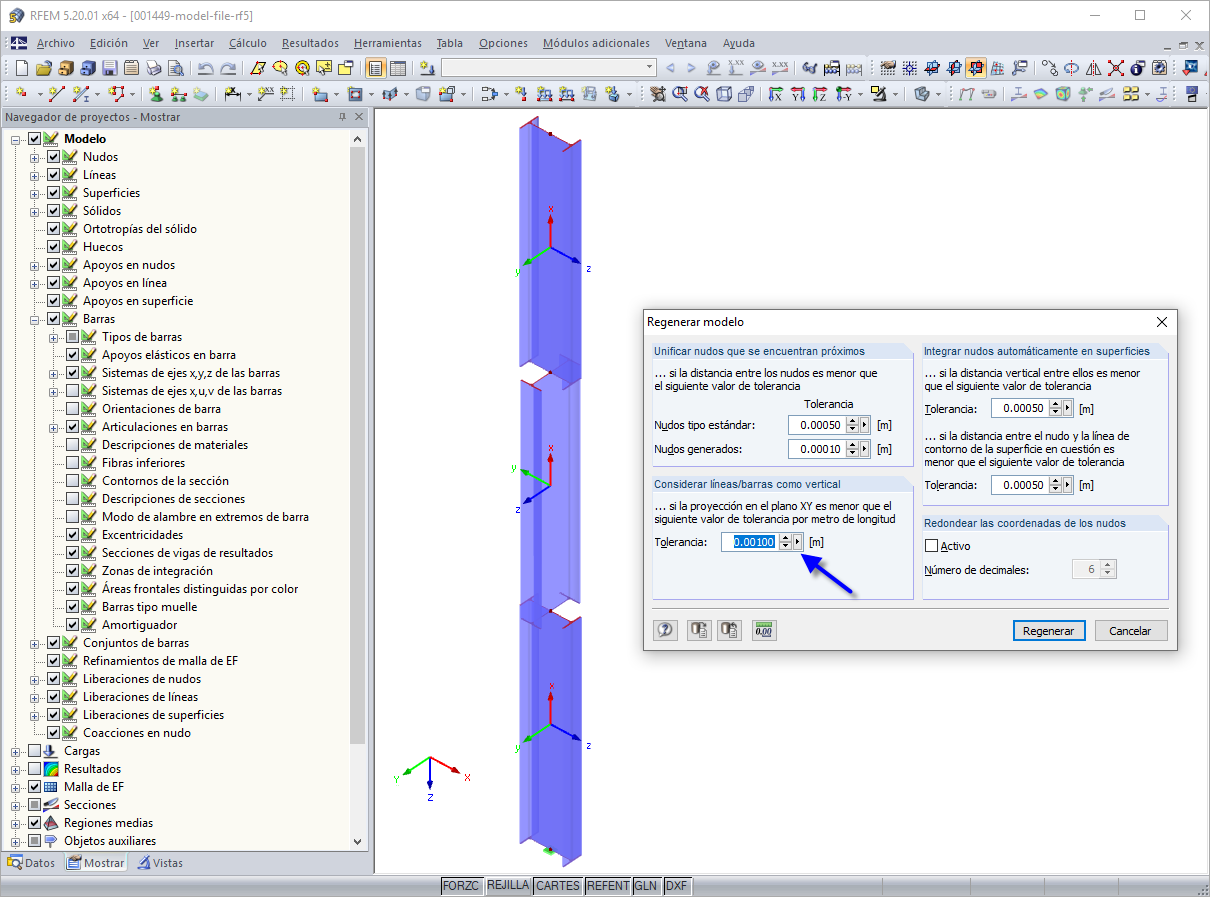Click the units and decimals icon
The height and width of the screenshot is (897, 1210).
click(x=765, y=631)
